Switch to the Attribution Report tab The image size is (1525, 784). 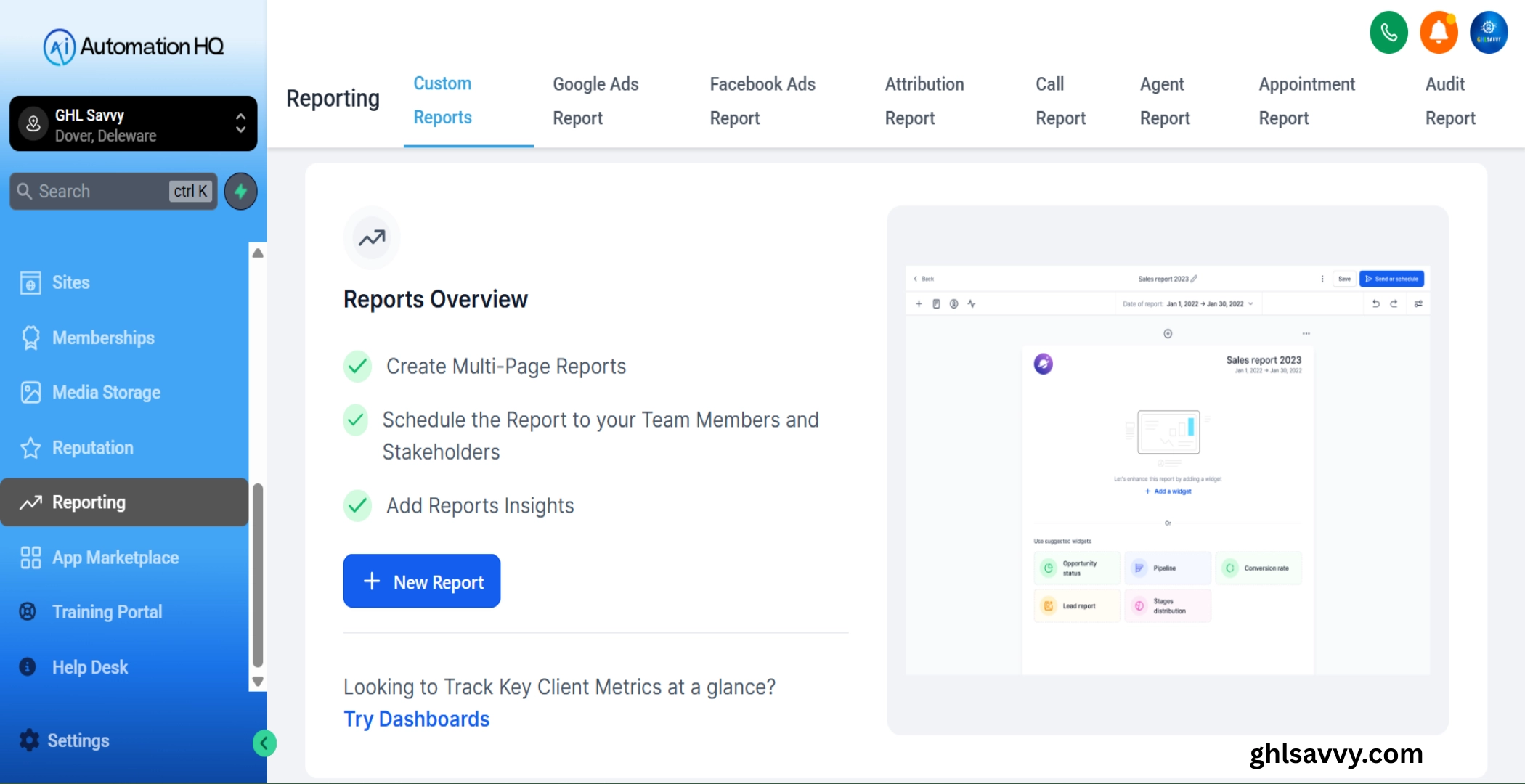click(x=924, y=101)
